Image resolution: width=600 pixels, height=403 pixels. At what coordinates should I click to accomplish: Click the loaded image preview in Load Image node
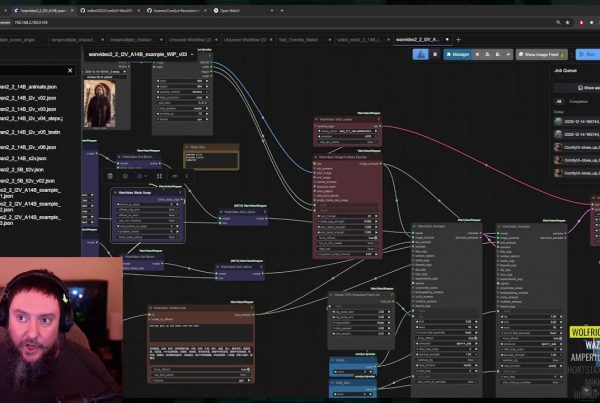(101, 104)
